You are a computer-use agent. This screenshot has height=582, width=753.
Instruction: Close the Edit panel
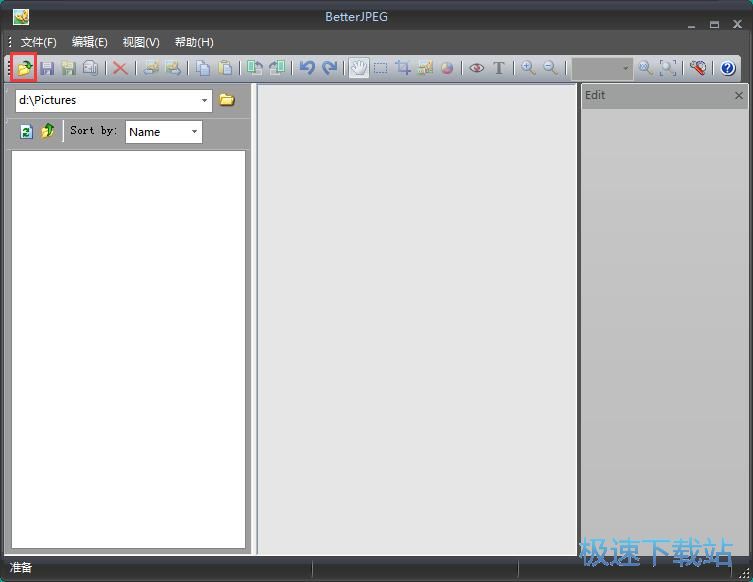(739, 95)
